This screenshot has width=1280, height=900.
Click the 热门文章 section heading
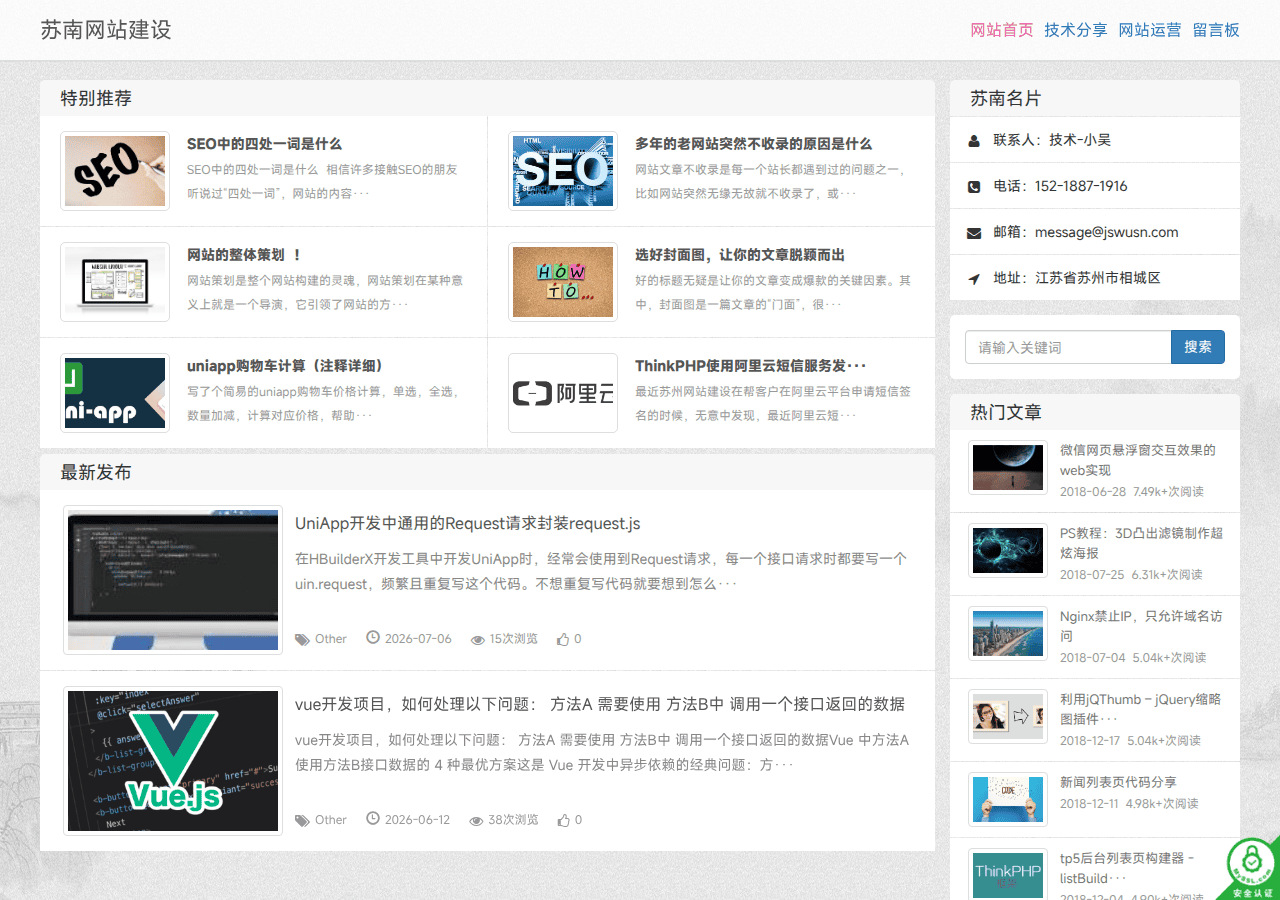[1006, 412]
